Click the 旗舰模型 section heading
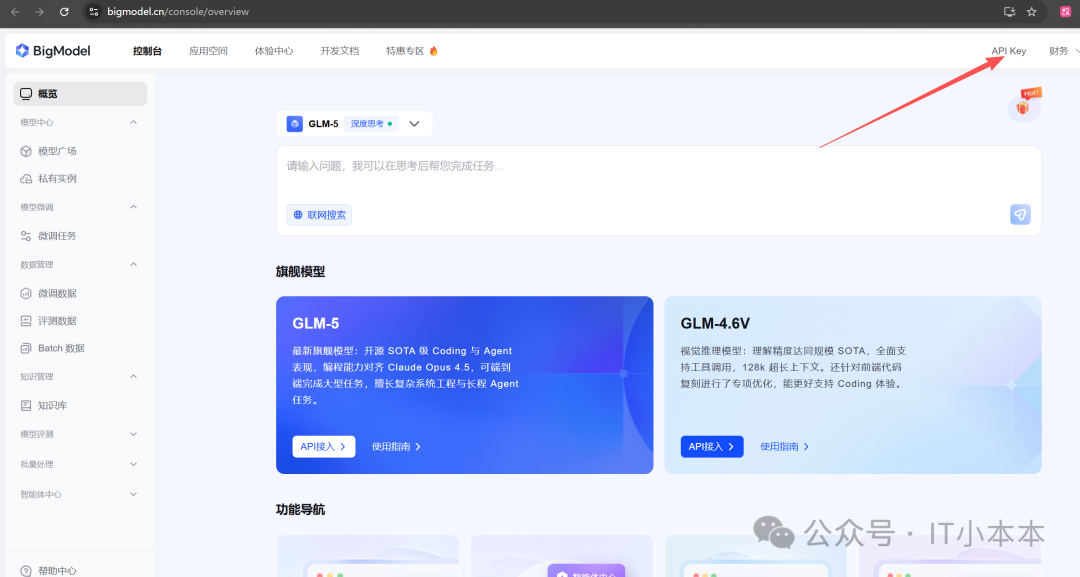Viewport: 1080px width, 577px height. click(300, 271)
